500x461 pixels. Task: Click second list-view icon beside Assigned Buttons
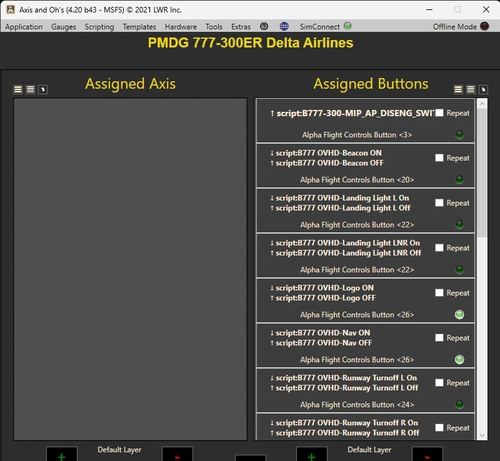(471, 89)
